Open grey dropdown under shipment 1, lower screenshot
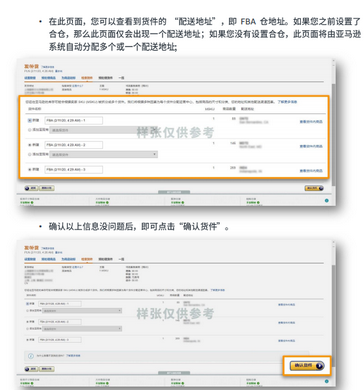The width and height of the screenshot is (364, 390). (x=82, y=311)
